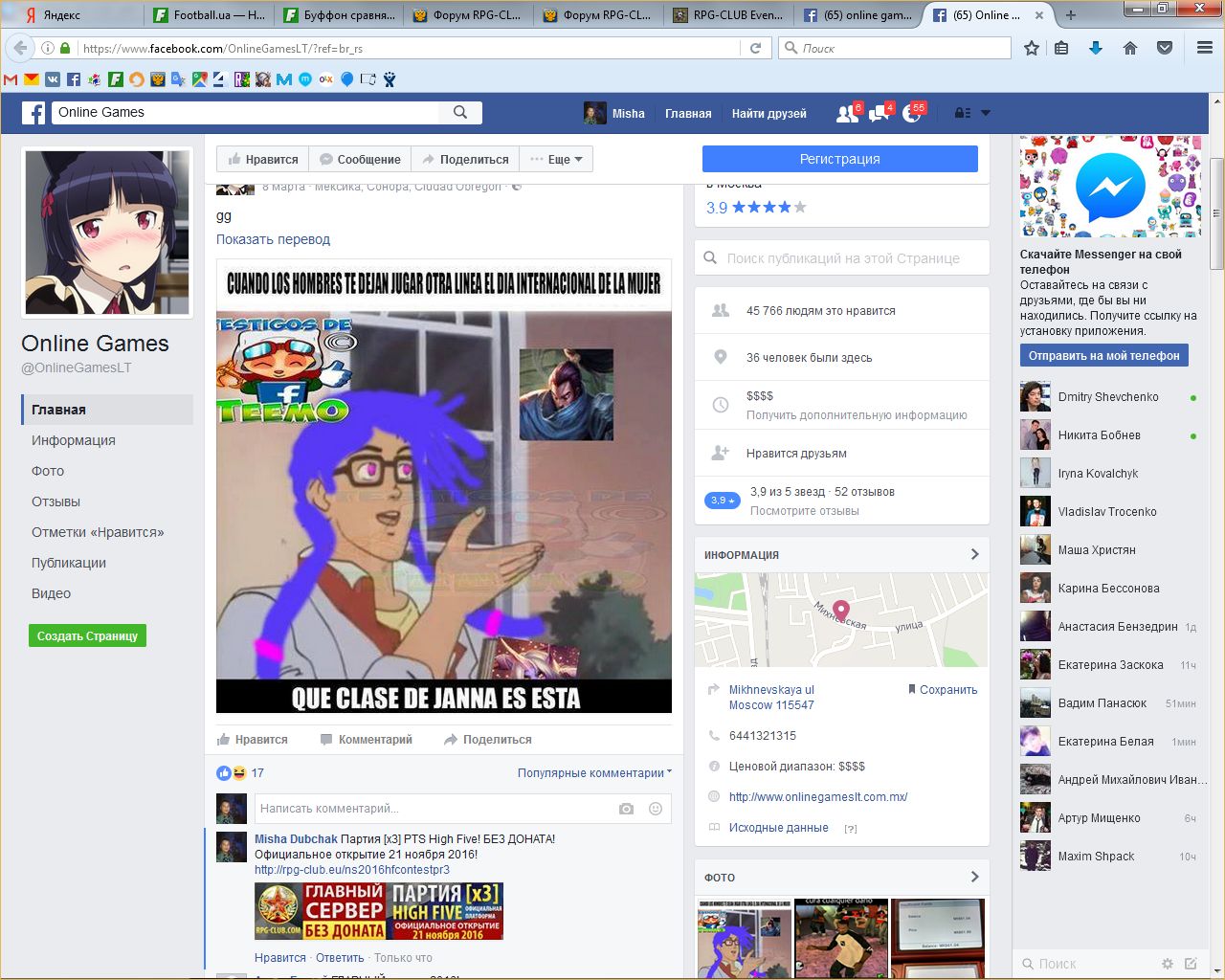The width and height of the screenshot is (1225, 980).
Task: Open the browser bookmarks list icon
Action: point(1061,48)
